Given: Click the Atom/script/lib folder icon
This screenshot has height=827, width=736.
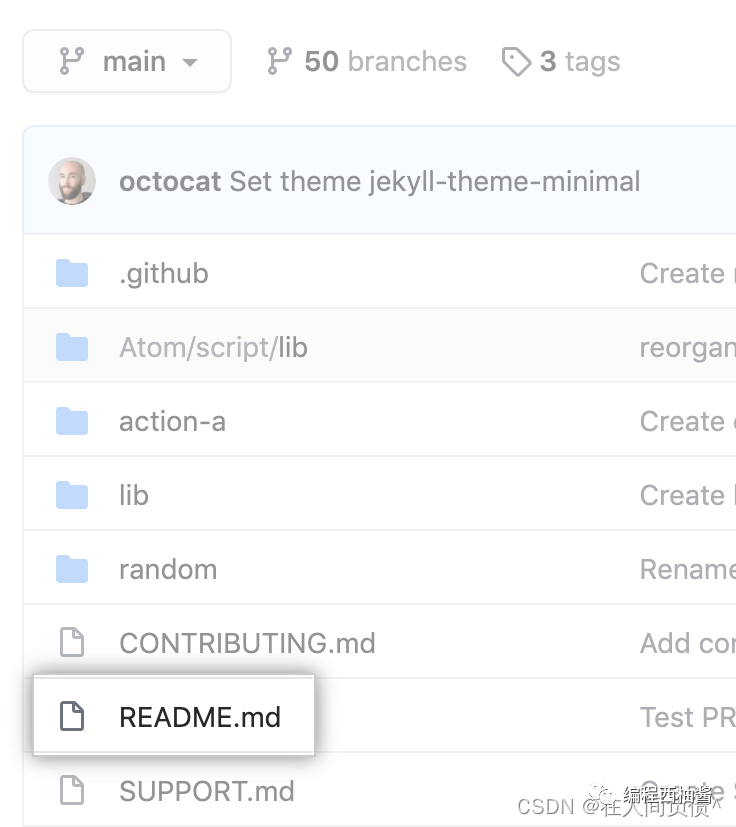Looking at the screenshot, I should (x=72, y=347).
